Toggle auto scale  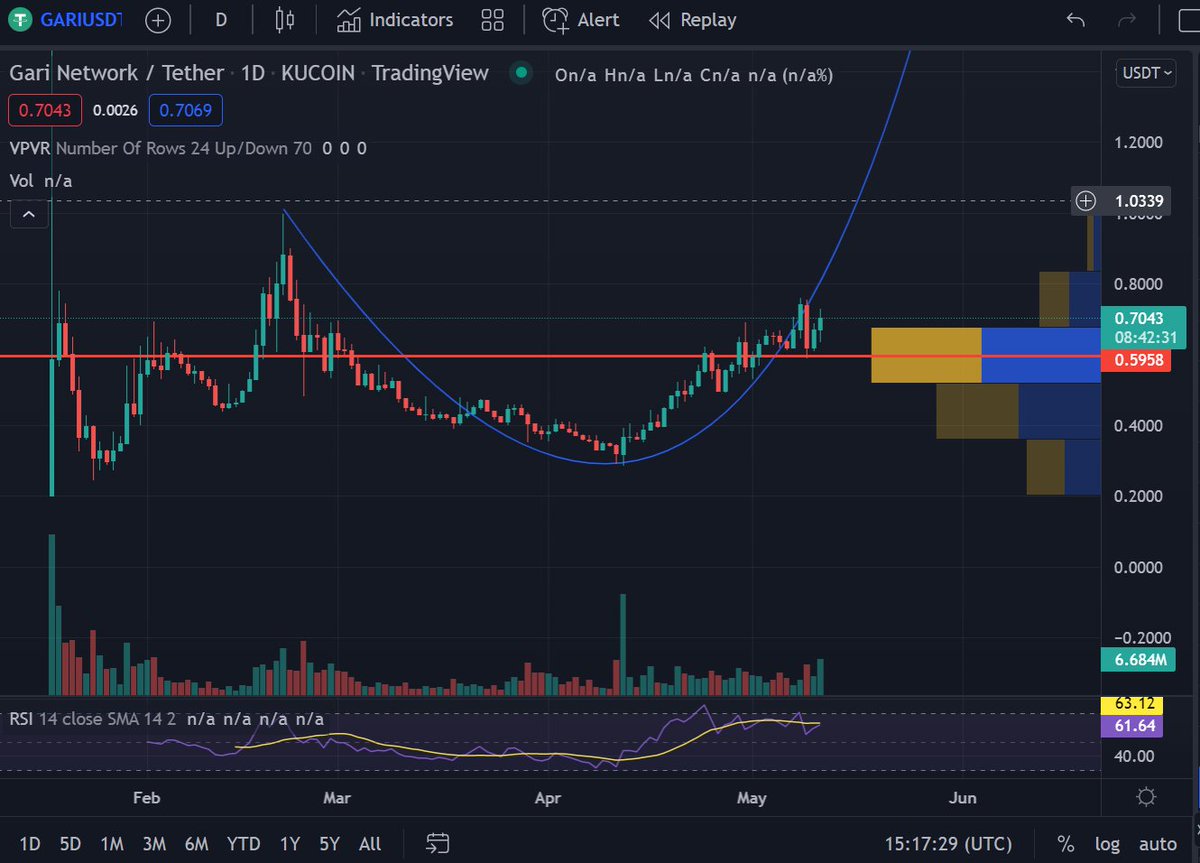[x=1158, y=844]
